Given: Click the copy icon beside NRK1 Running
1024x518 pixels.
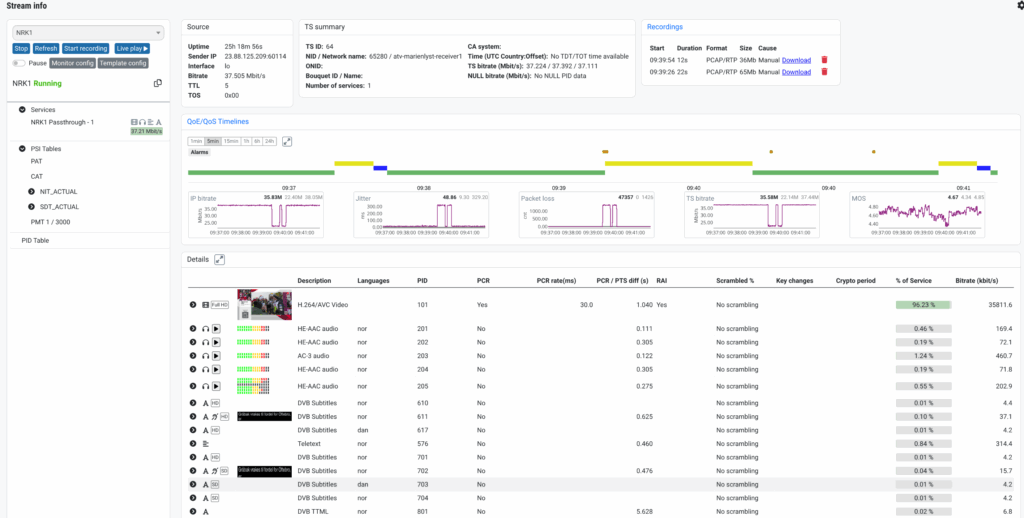Looking at the screenshot, I should [158, 83].
